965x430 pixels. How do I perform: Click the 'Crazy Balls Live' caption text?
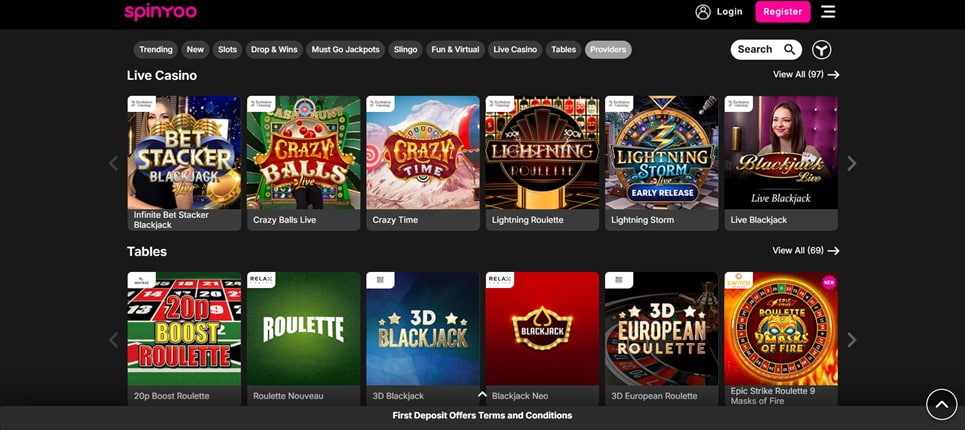pos(284,220)
